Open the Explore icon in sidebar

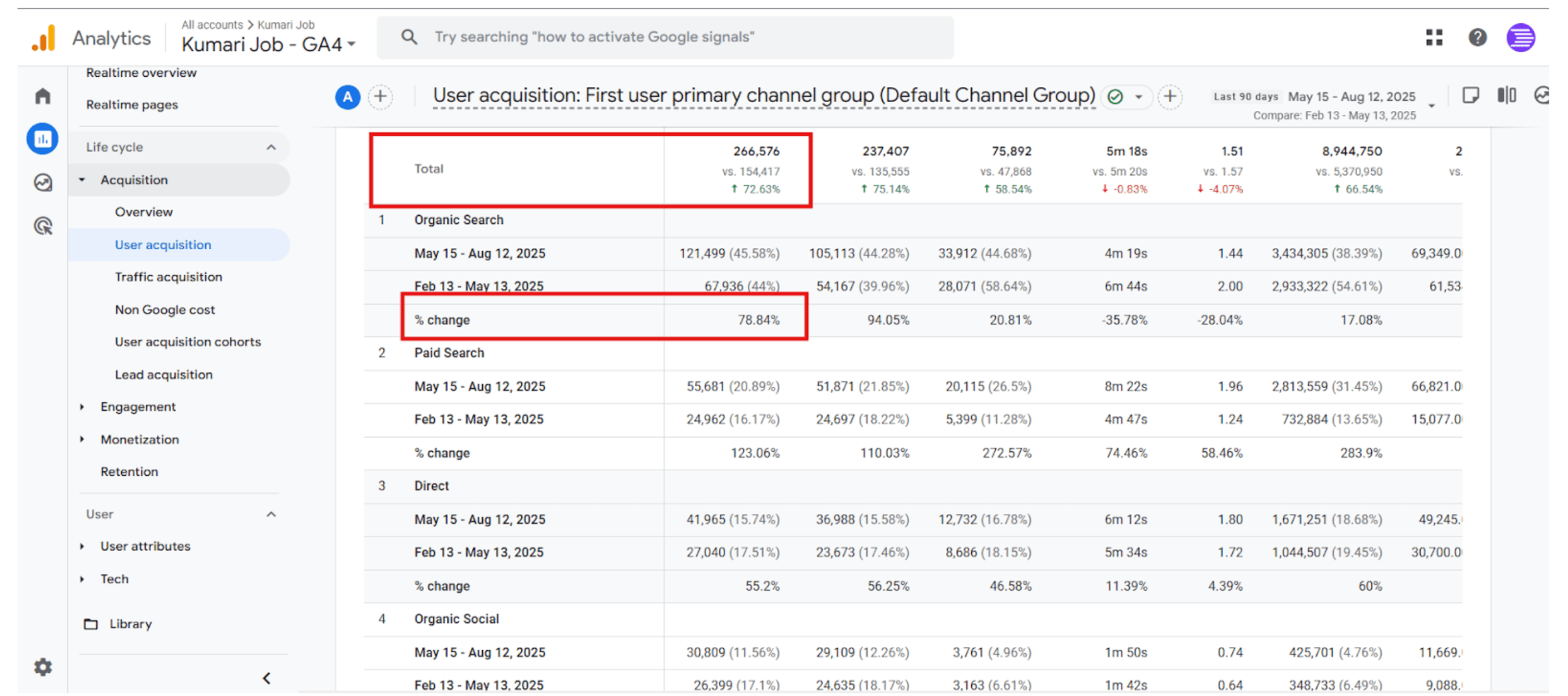[x=42, y=183]
